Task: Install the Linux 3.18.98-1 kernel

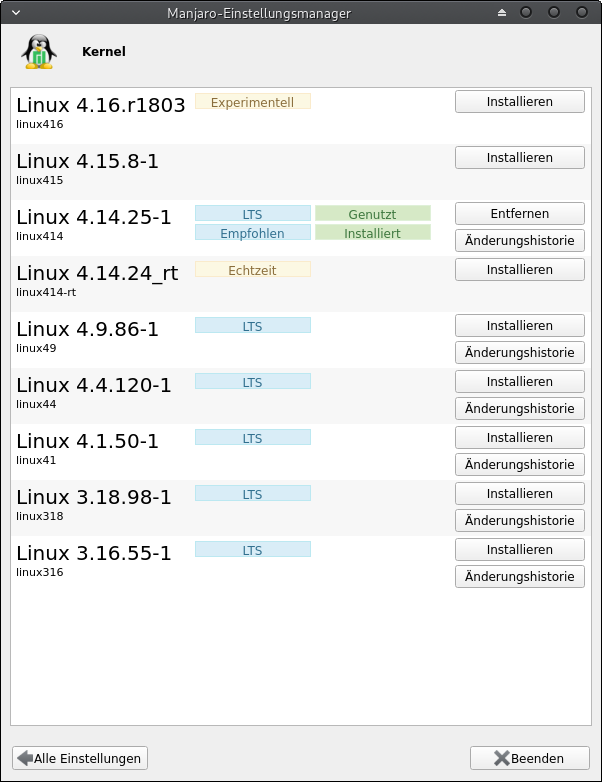Action: coord(519,494)
